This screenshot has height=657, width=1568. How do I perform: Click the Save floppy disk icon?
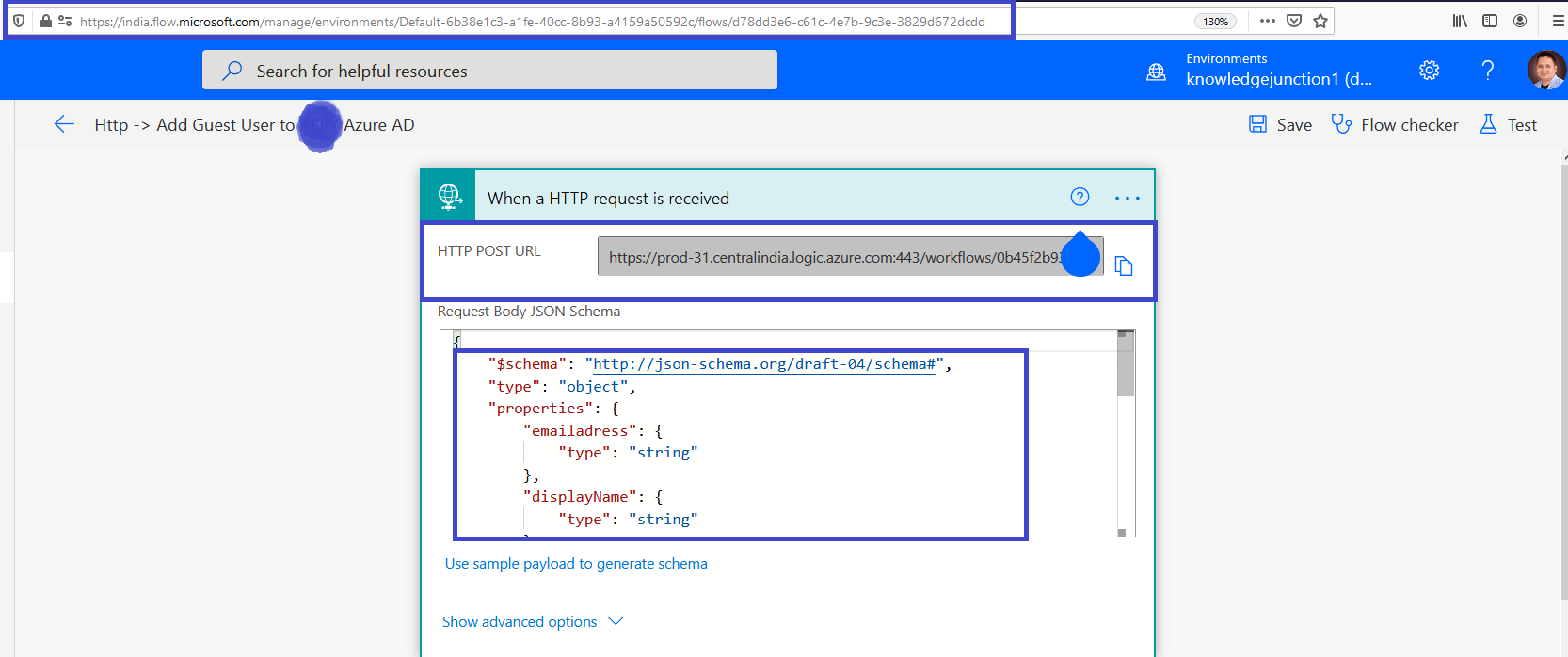pyautogui.click(x=1257, y=124)
